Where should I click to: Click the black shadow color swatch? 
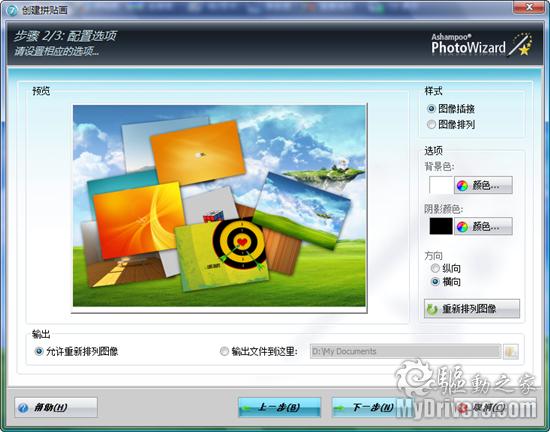pyautogui.click(x=441, y=226)
